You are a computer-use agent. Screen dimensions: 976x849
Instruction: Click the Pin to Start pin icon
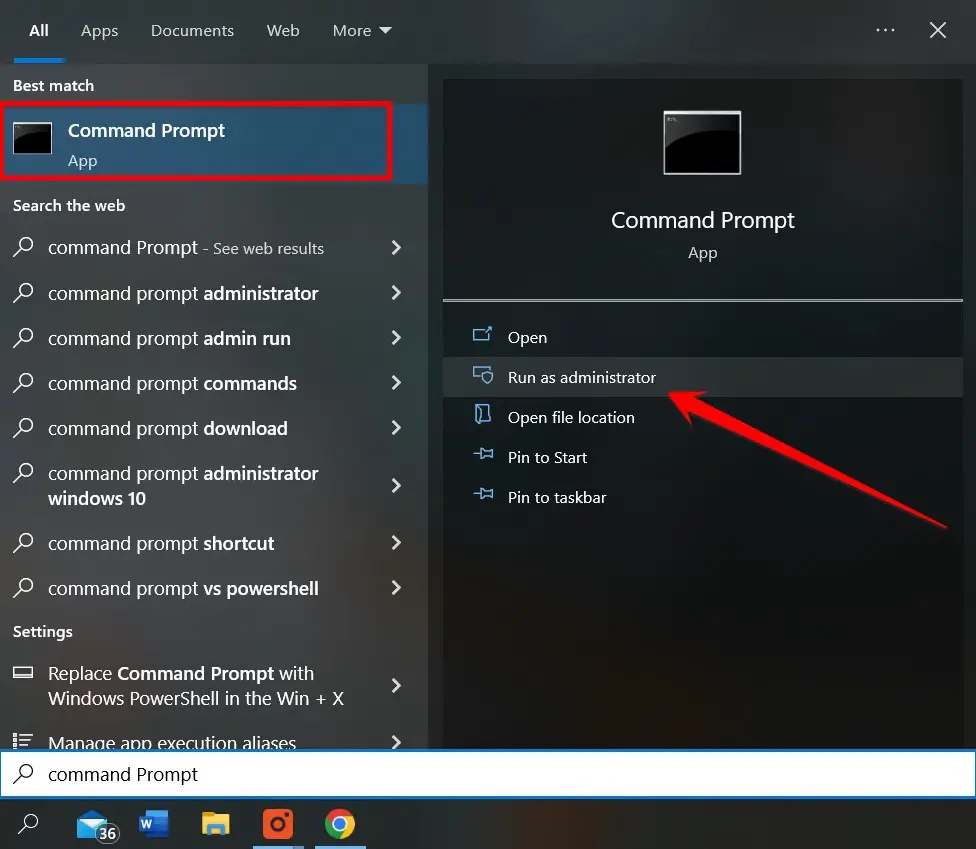(483, 454)
